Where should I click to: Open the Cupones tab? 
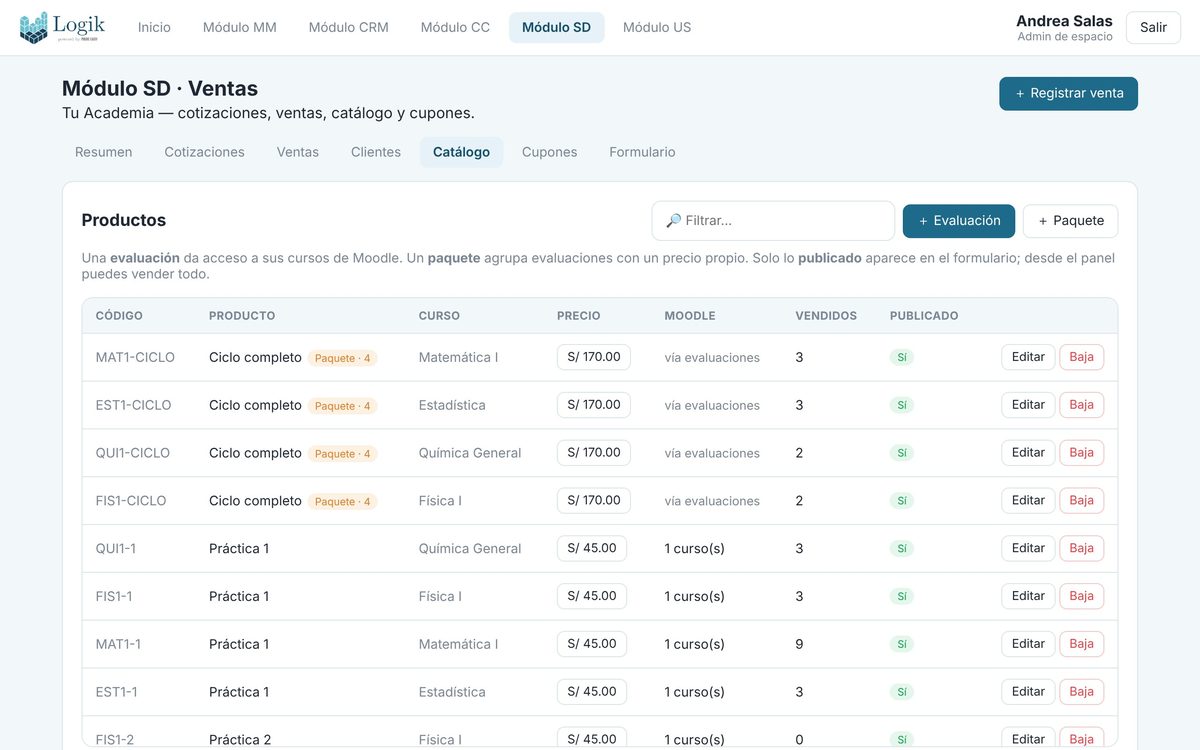tap(550, 152)
